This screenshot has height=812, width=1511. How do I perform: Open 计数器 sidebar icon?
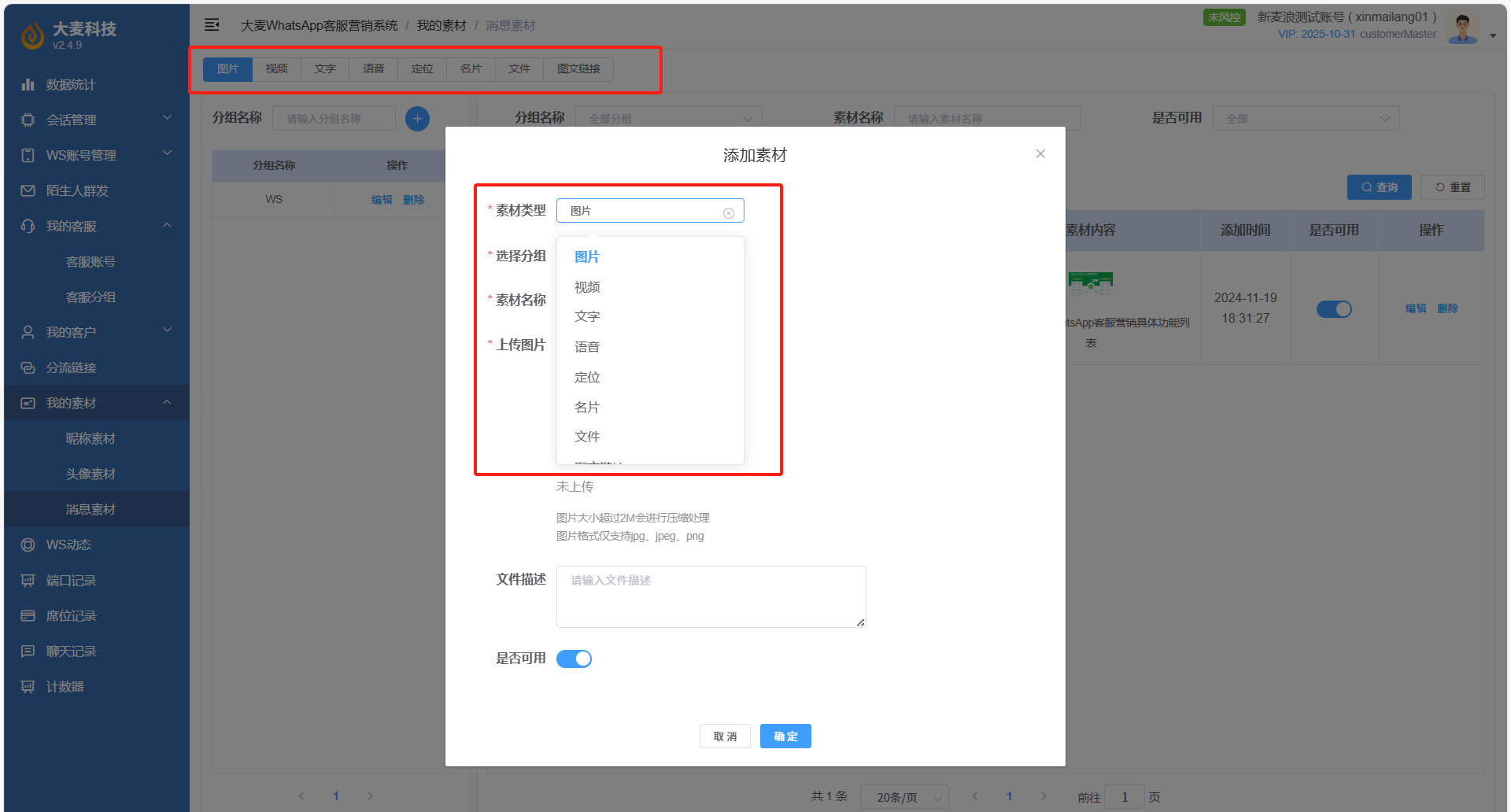[x=28, y=686]
